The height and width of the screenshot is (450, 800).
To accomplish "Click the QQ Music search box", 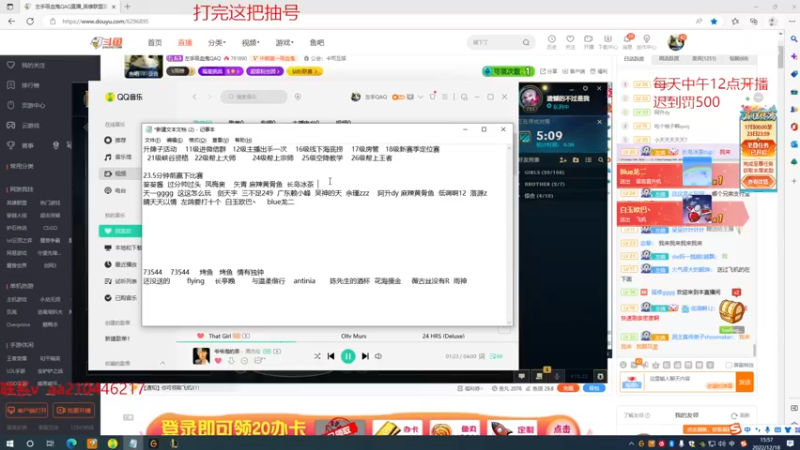I will coord(254,96).
